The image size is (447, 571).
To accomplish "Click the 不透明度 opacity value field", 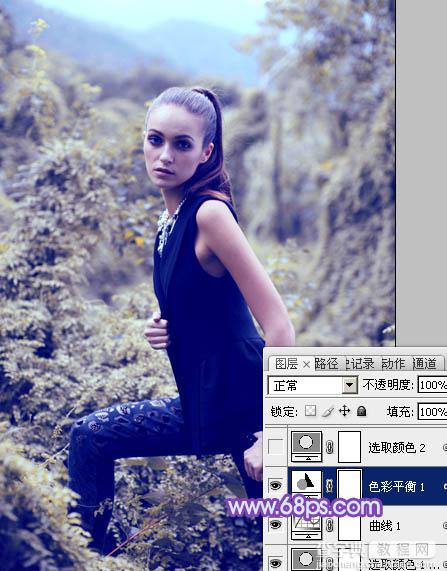I will (x=432, y=385).
